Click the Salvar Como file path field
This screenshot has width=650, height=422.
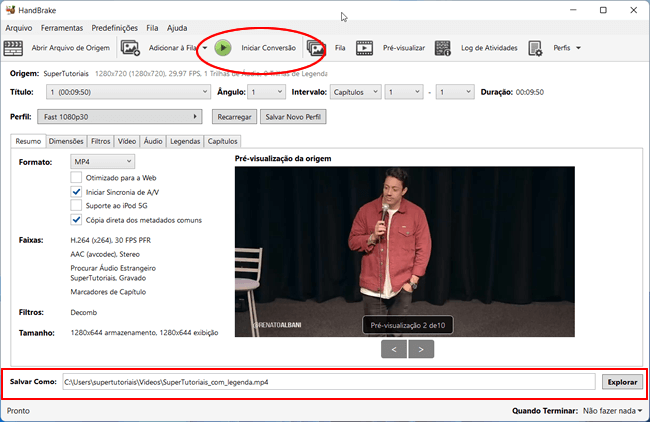328,382
